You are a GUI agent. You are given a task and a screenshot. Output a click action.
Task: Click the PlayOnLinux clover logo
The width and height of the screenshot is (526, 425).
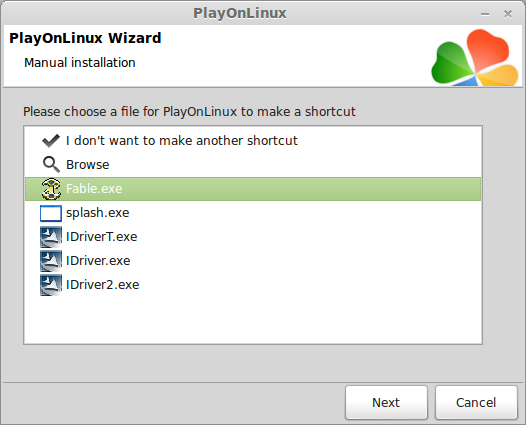click(x=475, y=58)
